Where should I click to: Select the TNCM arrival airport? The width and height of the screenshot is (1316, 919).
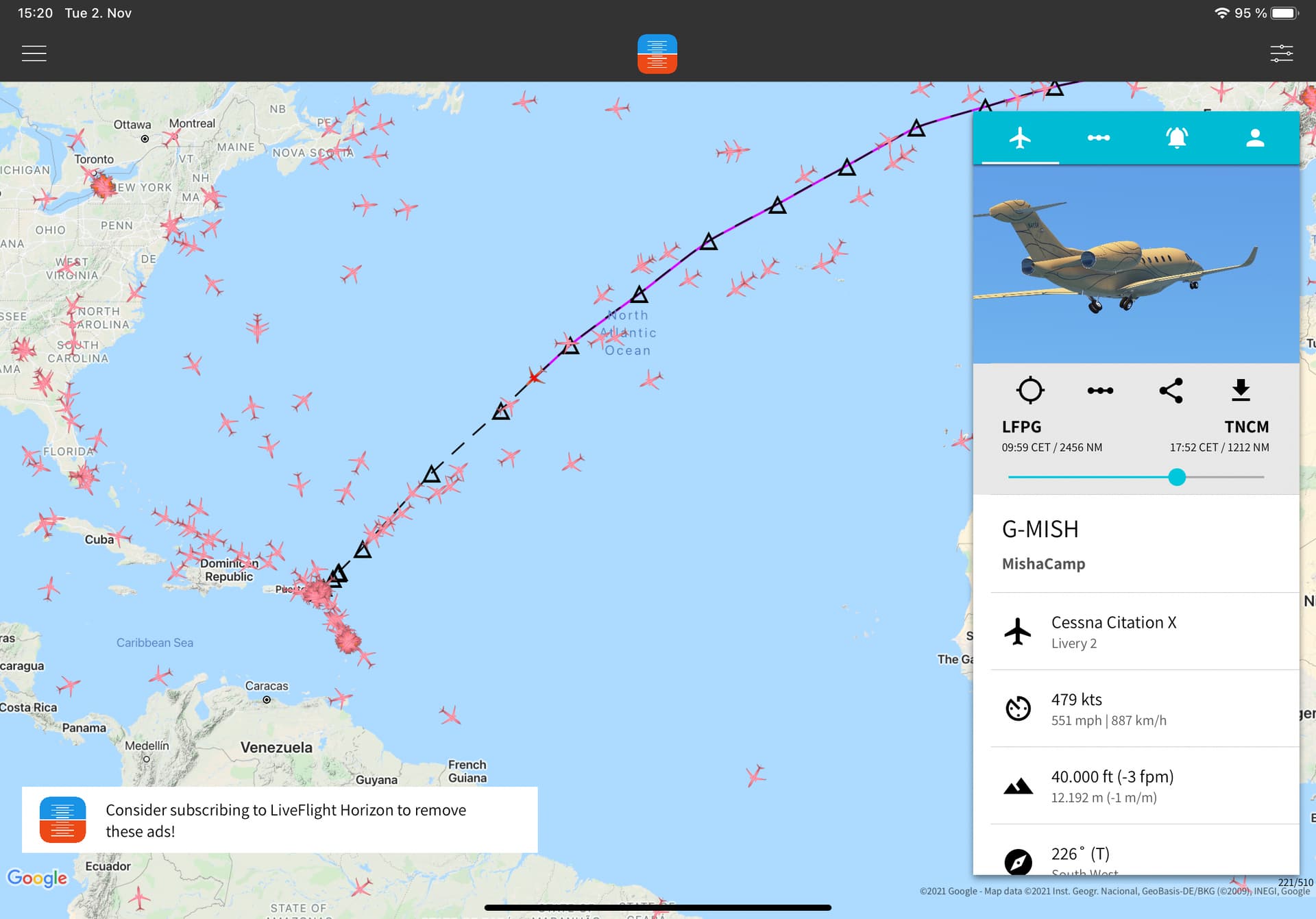[1246, 427]
